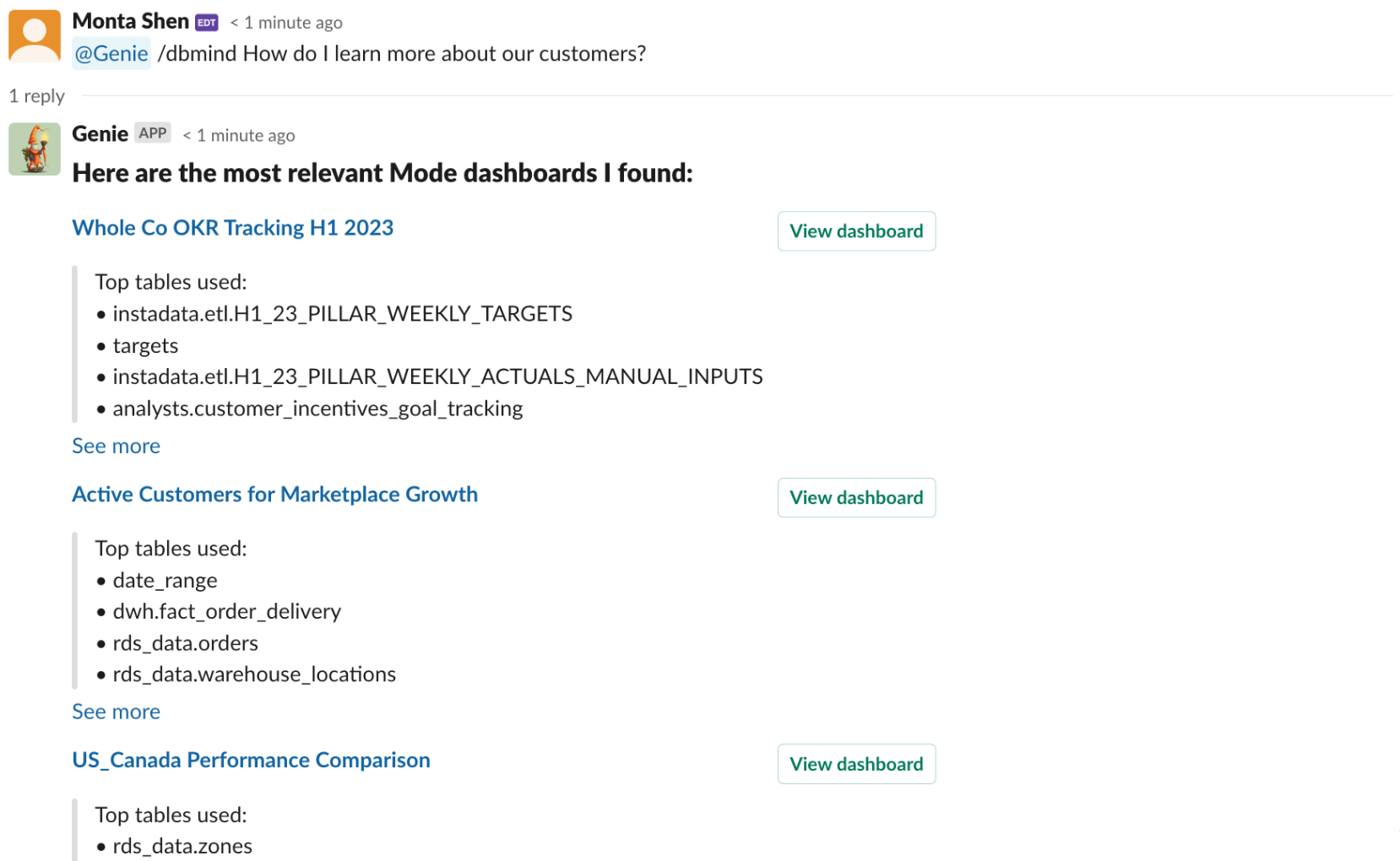Click the EDT timezone badge icon
This screenshot has width=1400, height=861.
207,23
